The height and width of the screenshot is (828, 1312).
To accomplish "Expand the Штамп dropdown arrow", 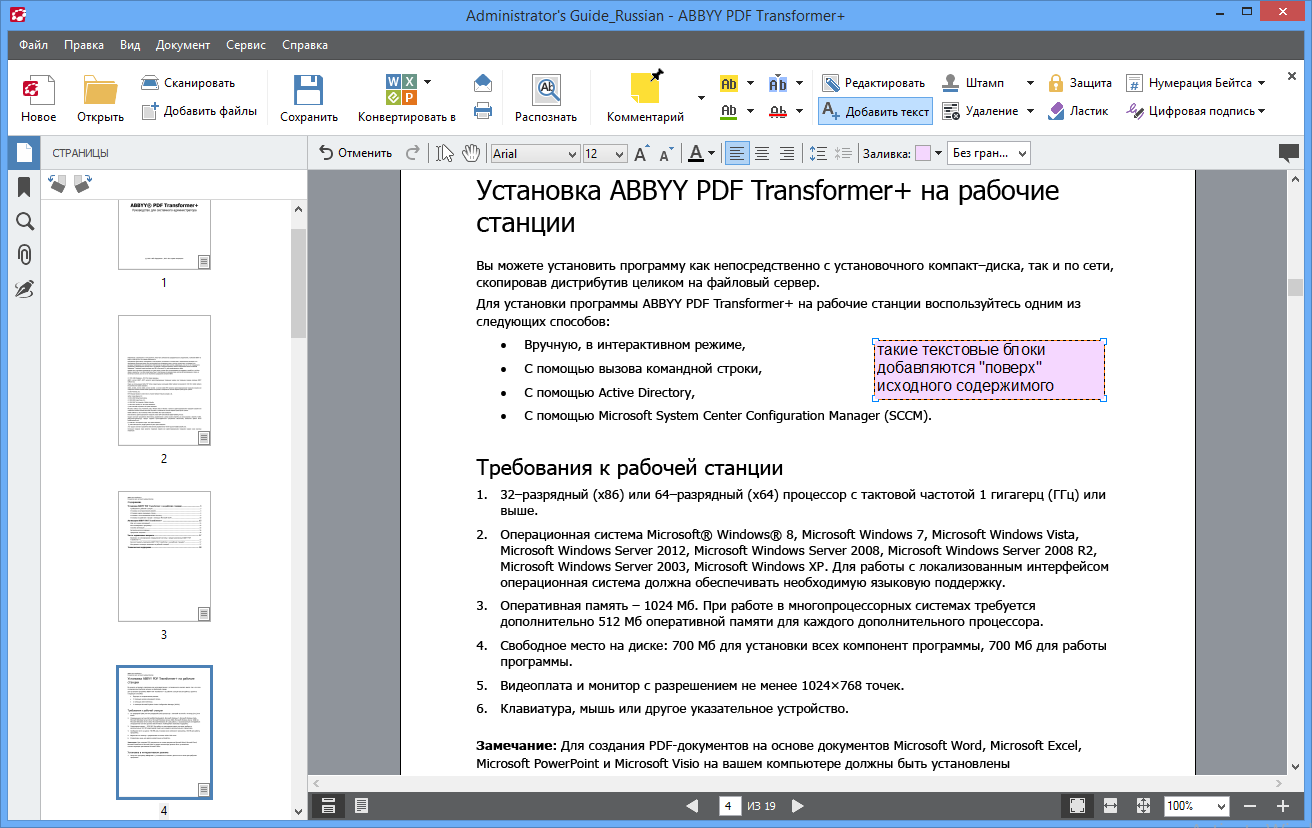I will (1029, 83).
